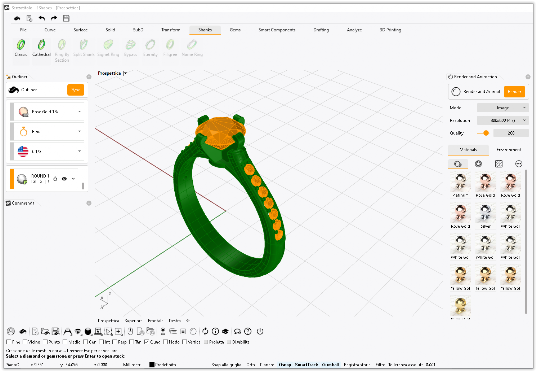Expand the US flag ring size dropdown

48,151
